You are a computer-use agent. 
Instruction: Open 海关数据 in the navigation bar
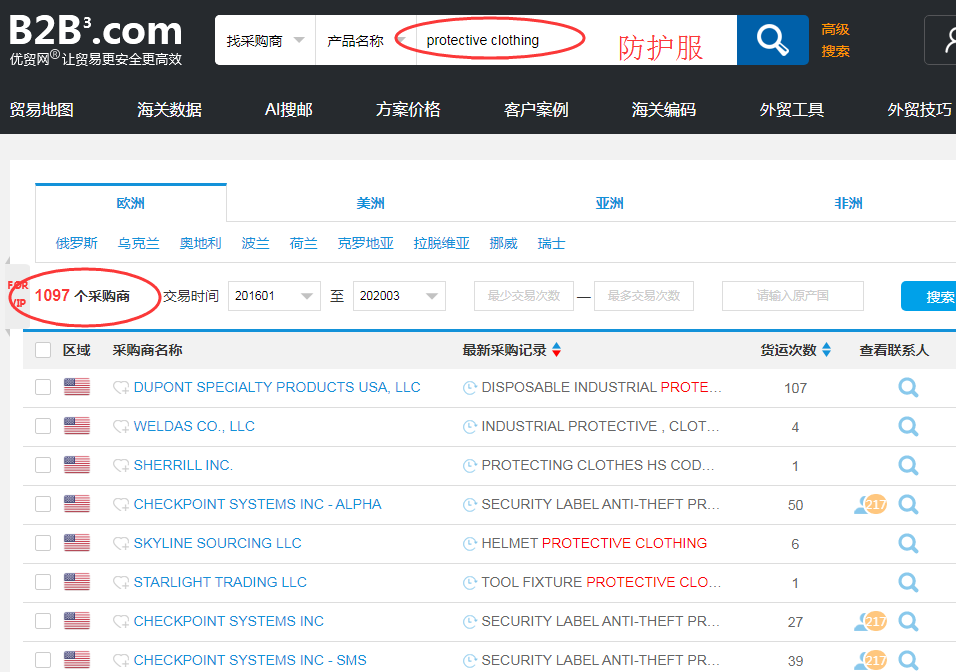169,110
